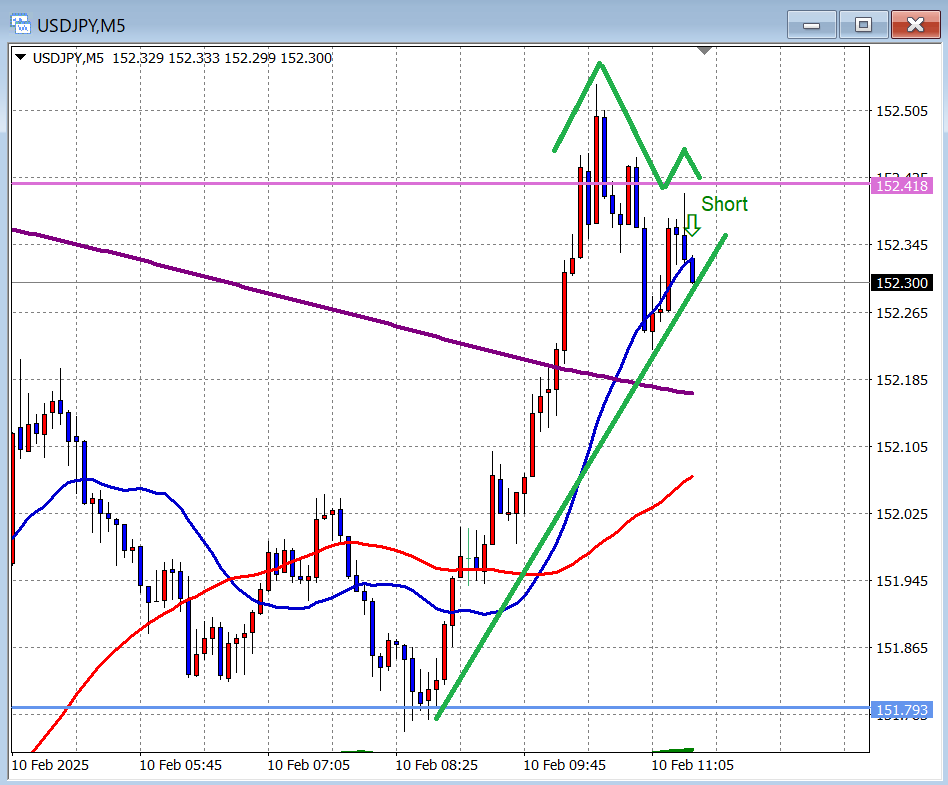Maximize the USDJPY,M5 chart window
Viewport: 948px width, 785px height.
[x=862, y=25]
